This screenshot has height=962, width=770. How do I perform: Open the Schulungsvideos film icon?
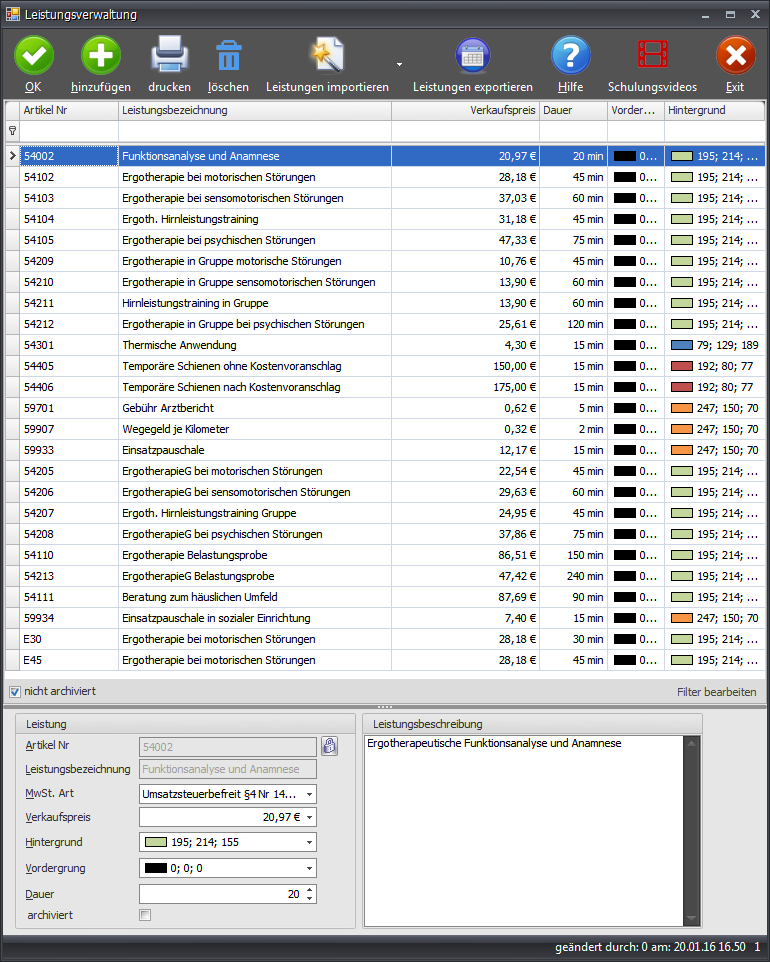(x=652, y=55)
